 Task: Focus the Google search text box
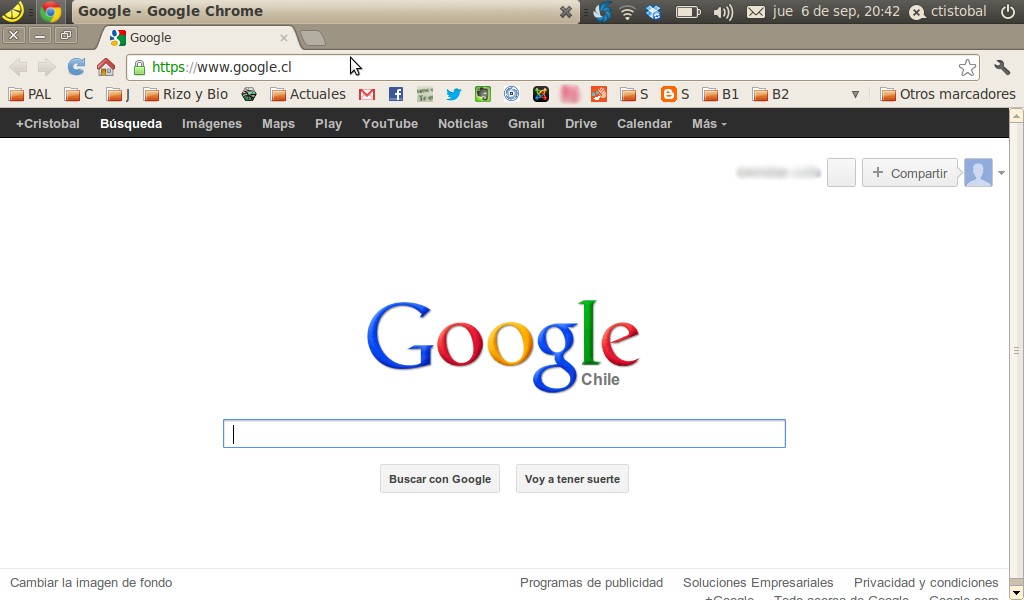click(504, 434)
